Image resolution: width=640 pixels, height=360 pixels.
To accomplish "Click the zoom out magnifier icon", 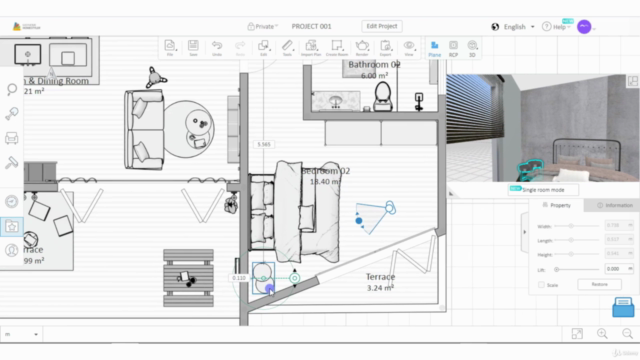I will coord(628,334).
